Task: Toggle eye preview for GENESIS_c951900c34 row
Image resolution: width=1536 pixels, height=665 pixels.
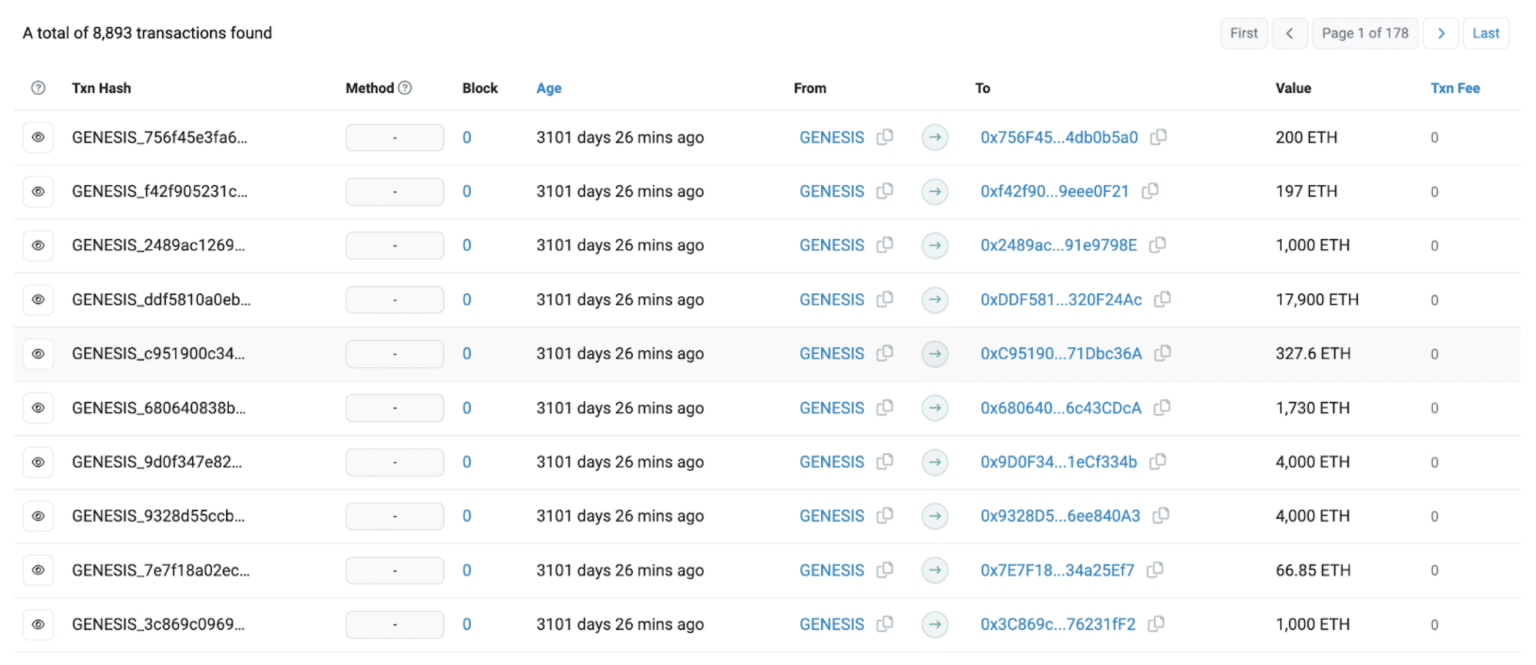Action: coord(38,354)
